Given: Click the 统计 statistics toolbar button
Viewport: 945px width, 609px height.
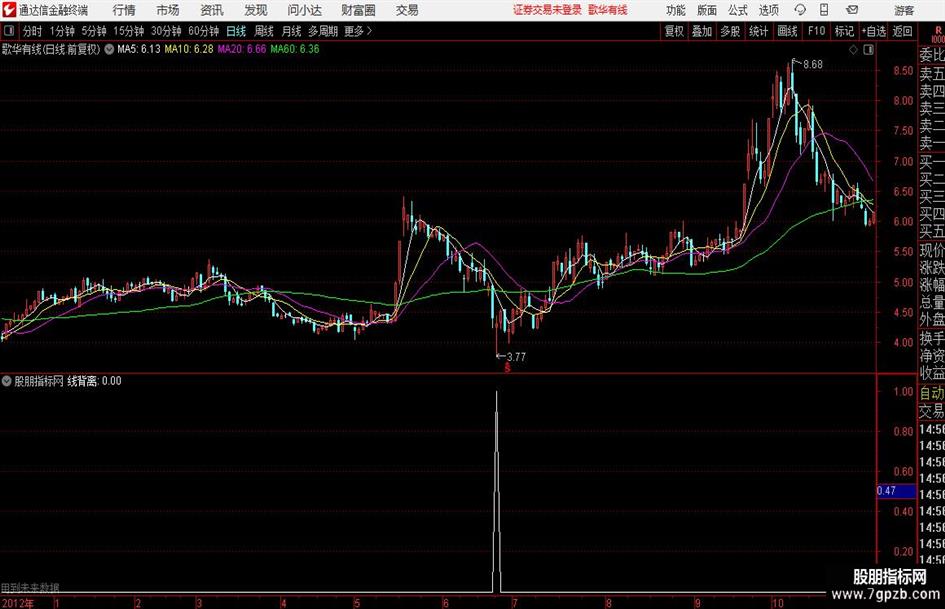Looking at the screenshot, I should click(x=758, y=31).
